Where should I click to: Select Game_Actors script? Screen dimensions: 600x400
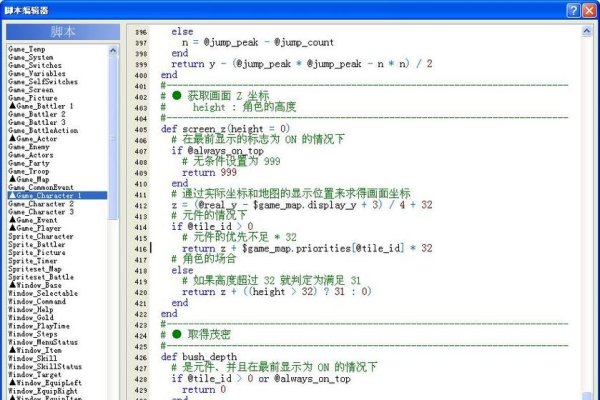(x=31, y=155)
